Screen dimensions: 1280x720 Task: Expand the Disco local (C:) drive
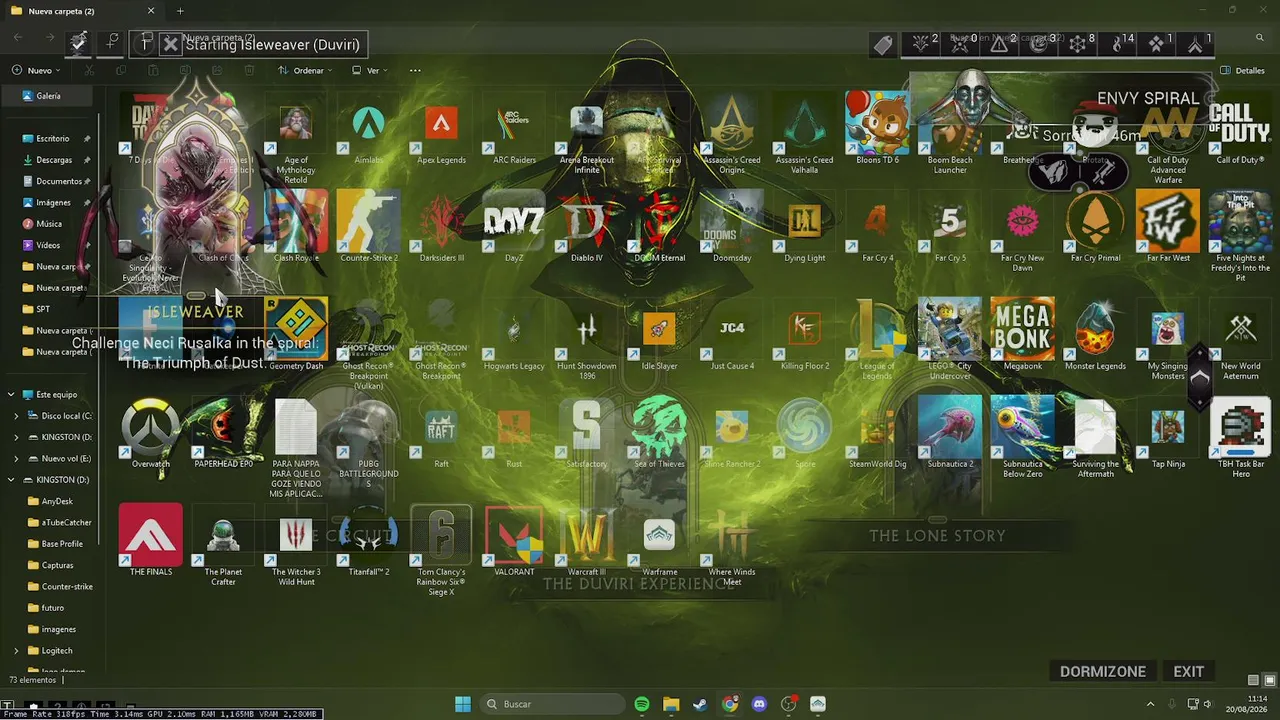coord(16,416)
